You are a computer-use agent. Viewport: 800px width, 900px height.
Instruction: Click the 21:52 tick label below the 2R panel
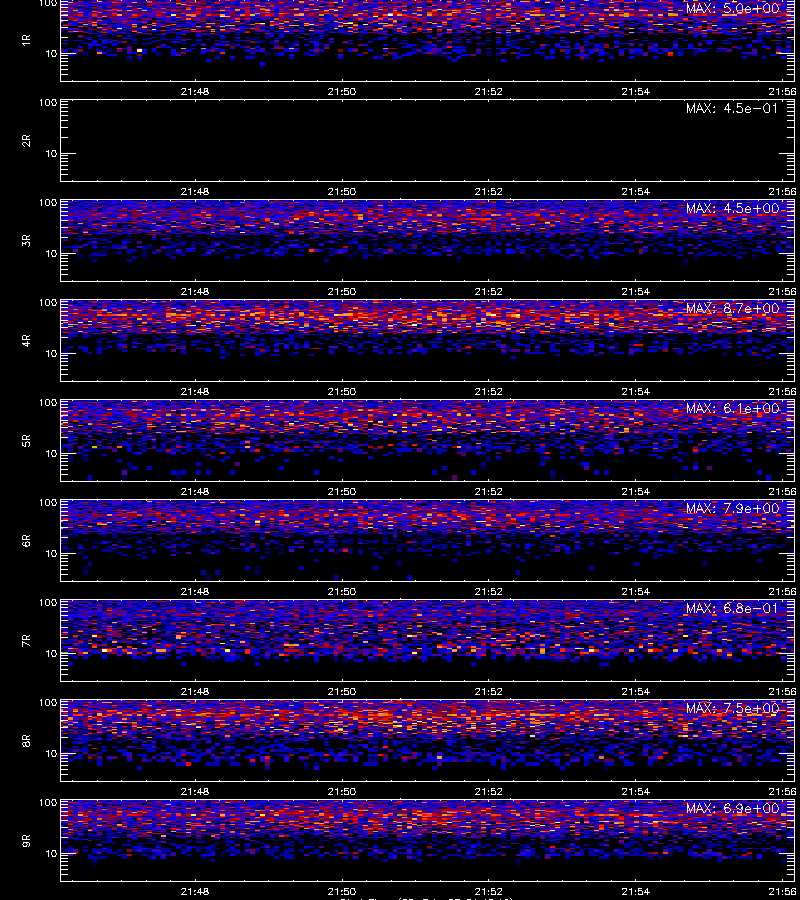489,191
